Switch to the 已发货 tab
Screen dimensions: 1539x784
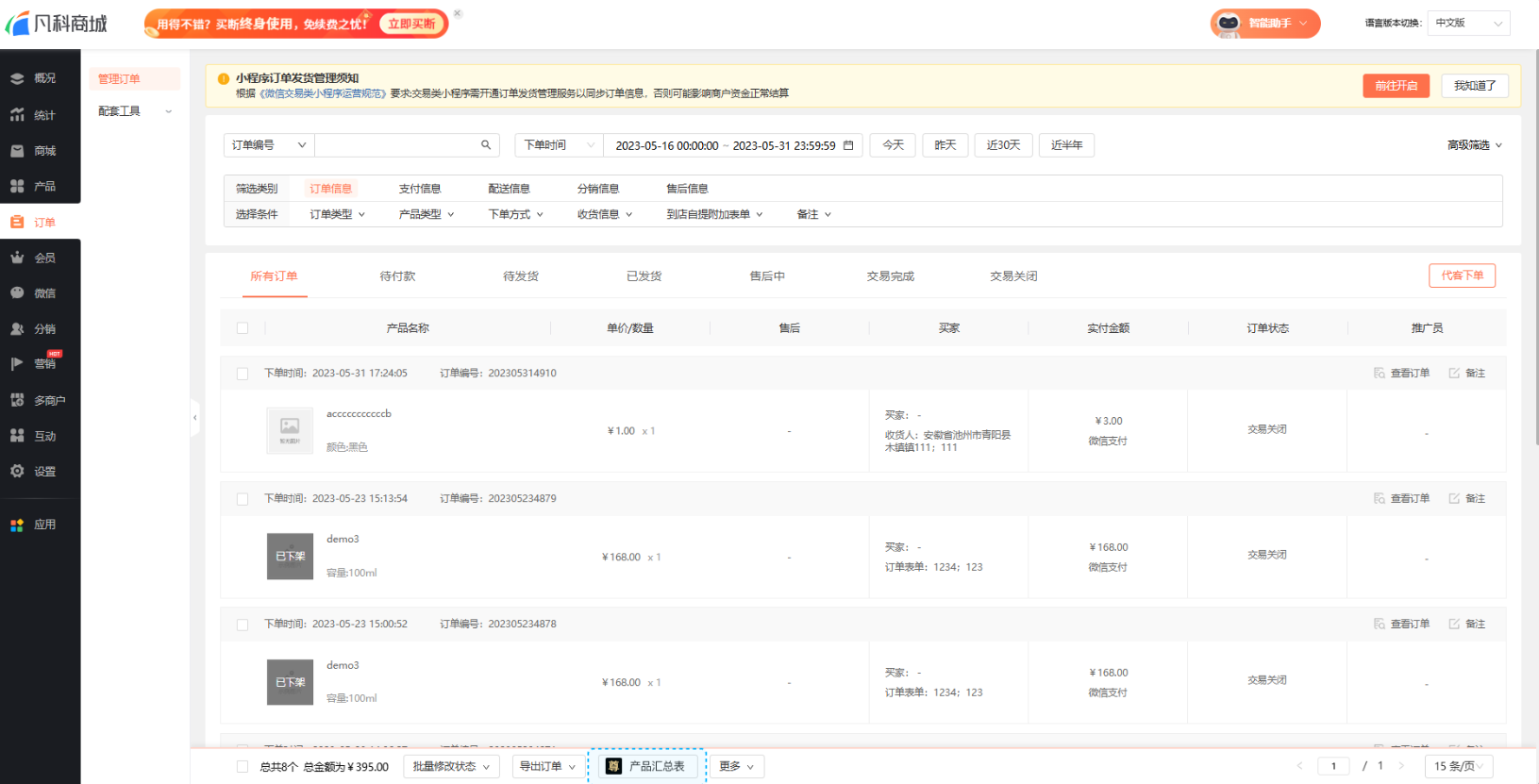tap(644, 276)
